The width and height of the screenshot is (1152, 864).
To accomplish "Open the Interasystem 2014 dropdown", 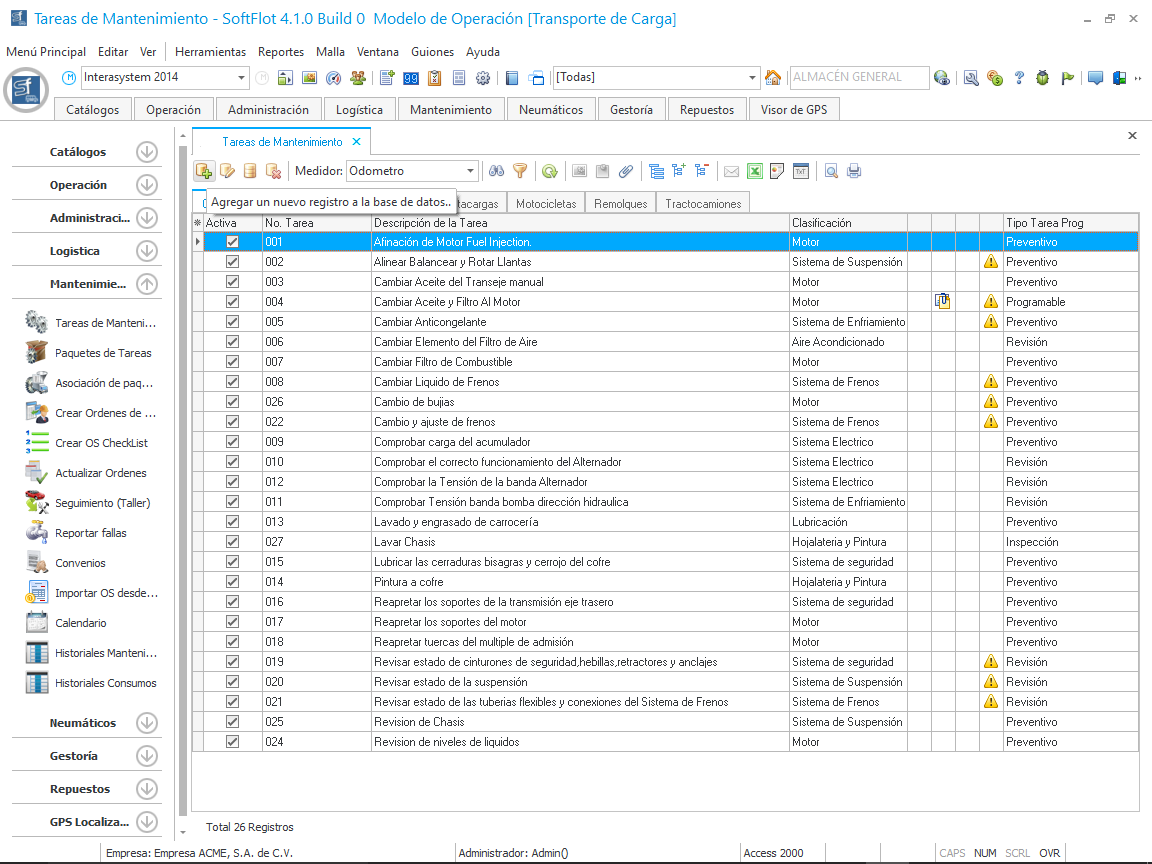I will click(242, 78).
